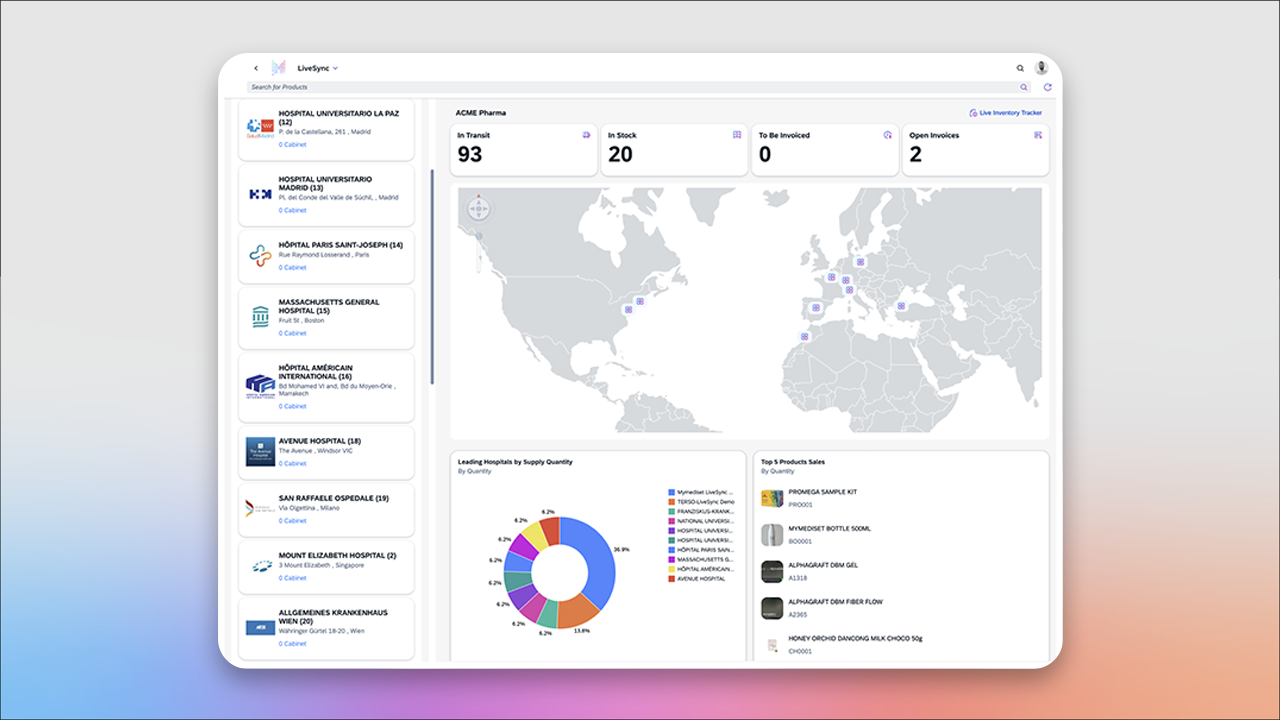
Task: Open the Live Inventory Tracker link
Action: (x=1006, y=113)
